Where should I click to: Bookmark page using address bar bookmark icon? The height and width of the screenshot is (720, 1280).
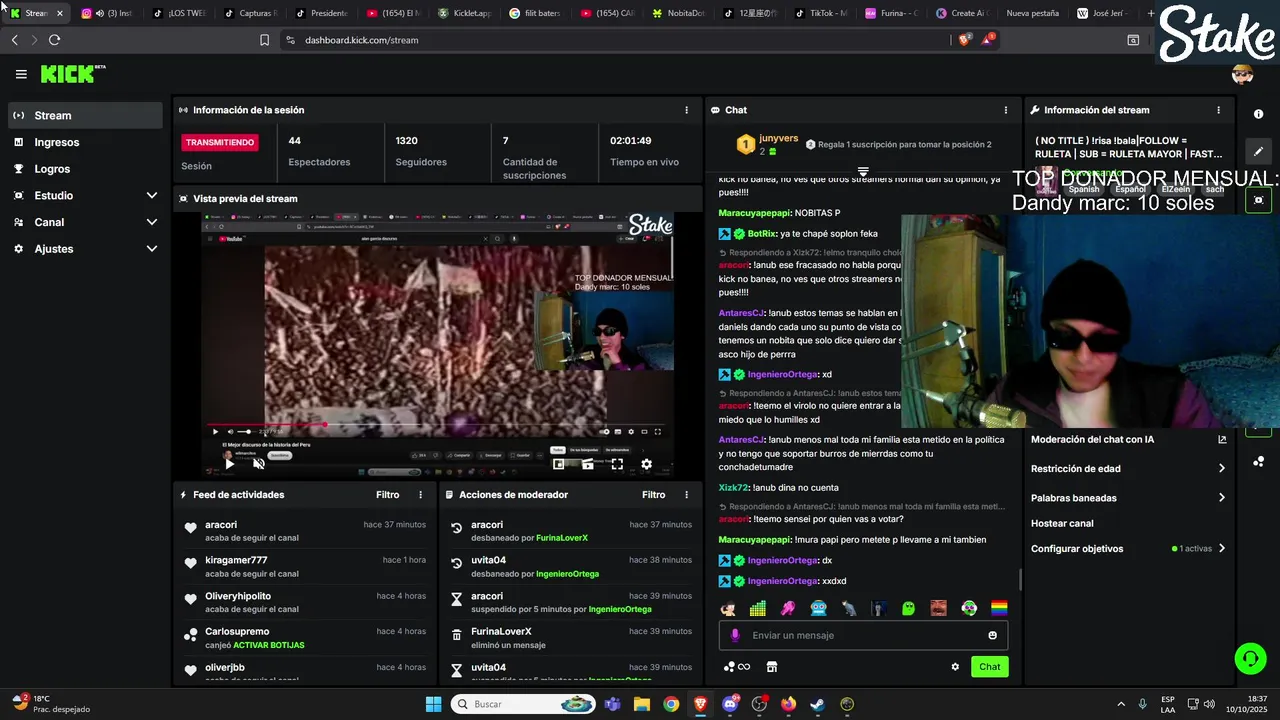click(264, 40)
